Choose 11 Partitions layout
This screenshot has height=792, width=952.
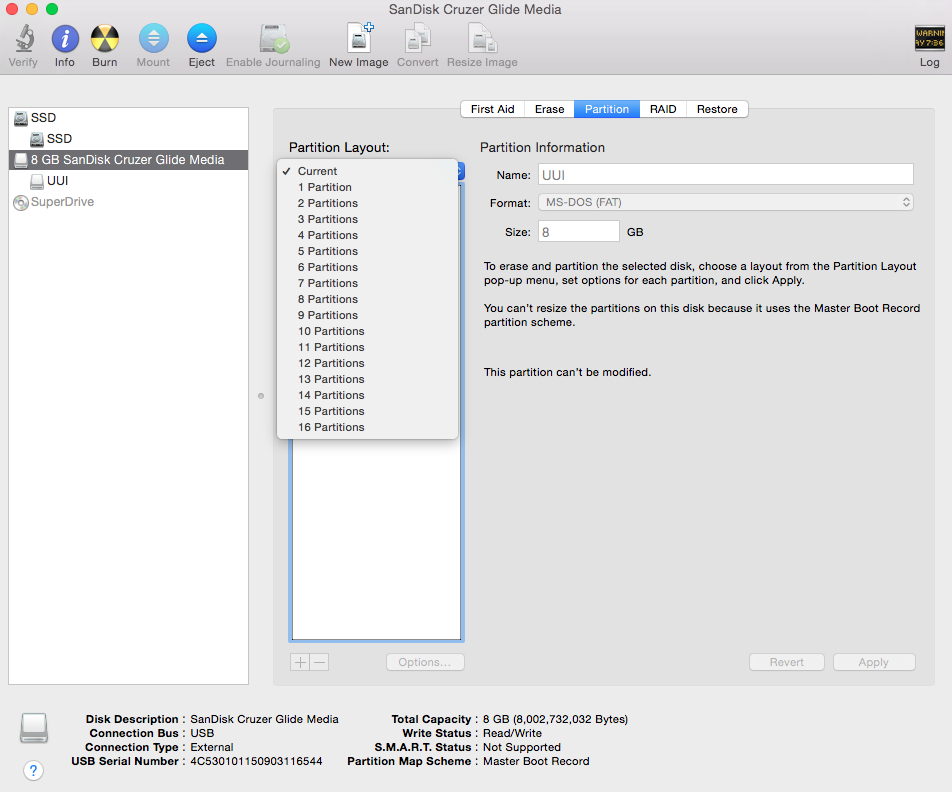(x=367, y=347)
